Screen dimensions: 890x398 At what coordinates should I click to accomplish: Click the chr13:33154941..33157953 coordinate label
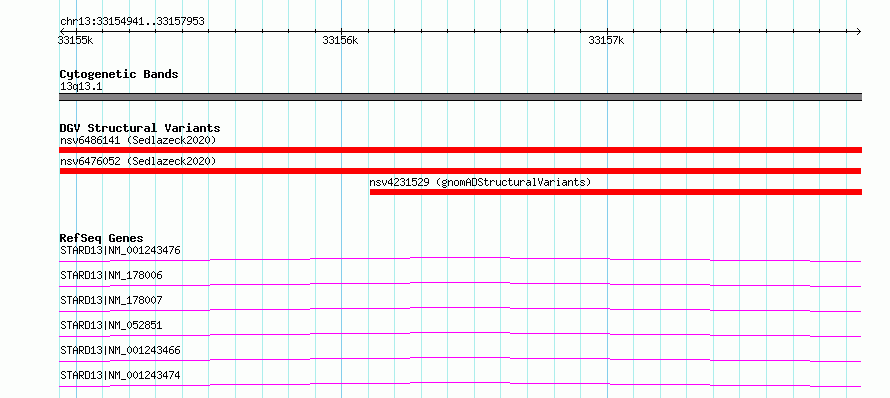(132, 22)
